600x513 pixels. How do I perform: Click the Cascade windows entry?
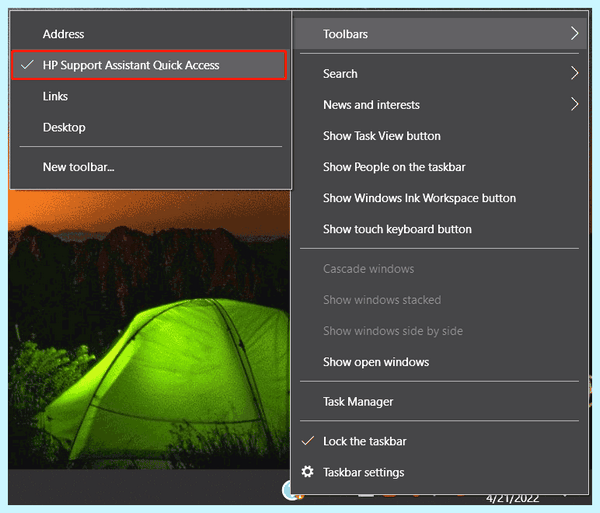(440, 269)
